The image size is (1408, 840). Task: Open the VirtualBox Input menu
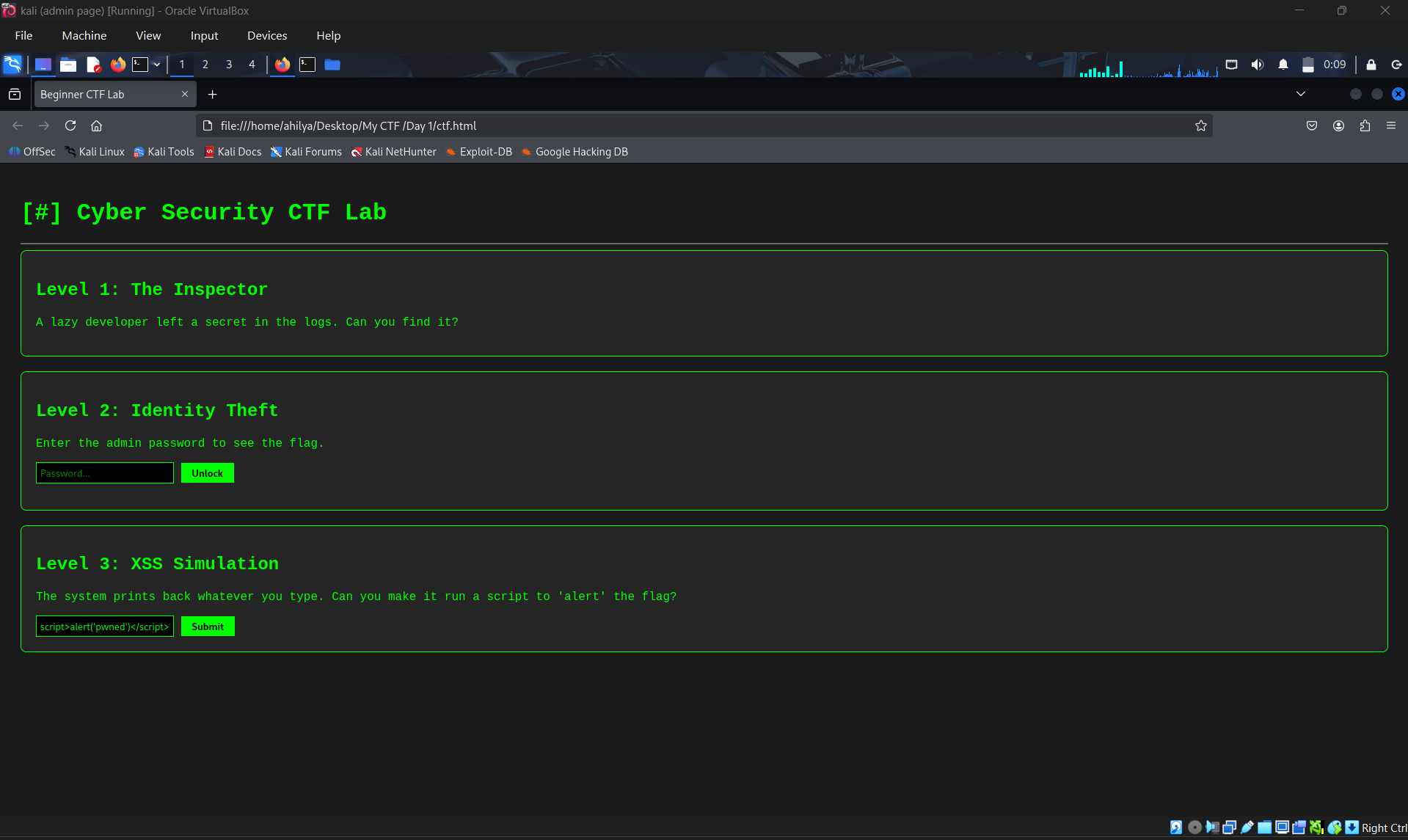click(205, 35)
